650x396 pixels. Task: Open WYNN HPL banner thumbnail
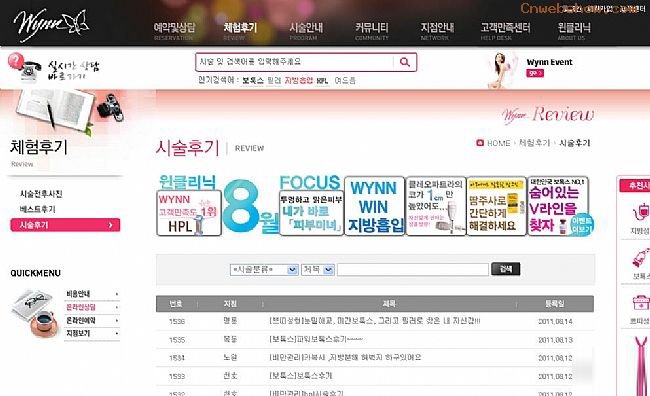coord(189,213)
